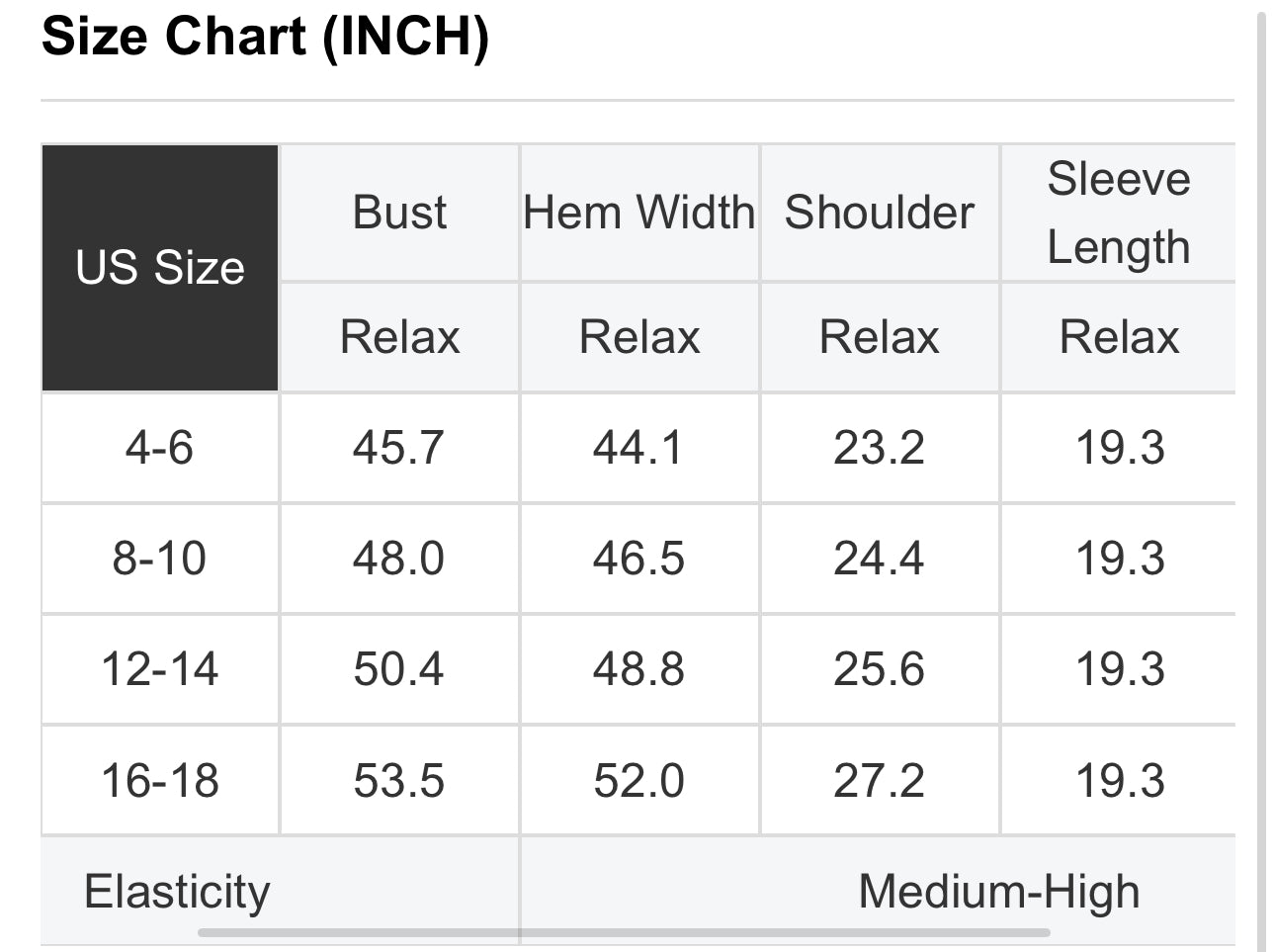1275x952 pixels.
Task: Click the Shoulder column header
Action: pos(879,213)
